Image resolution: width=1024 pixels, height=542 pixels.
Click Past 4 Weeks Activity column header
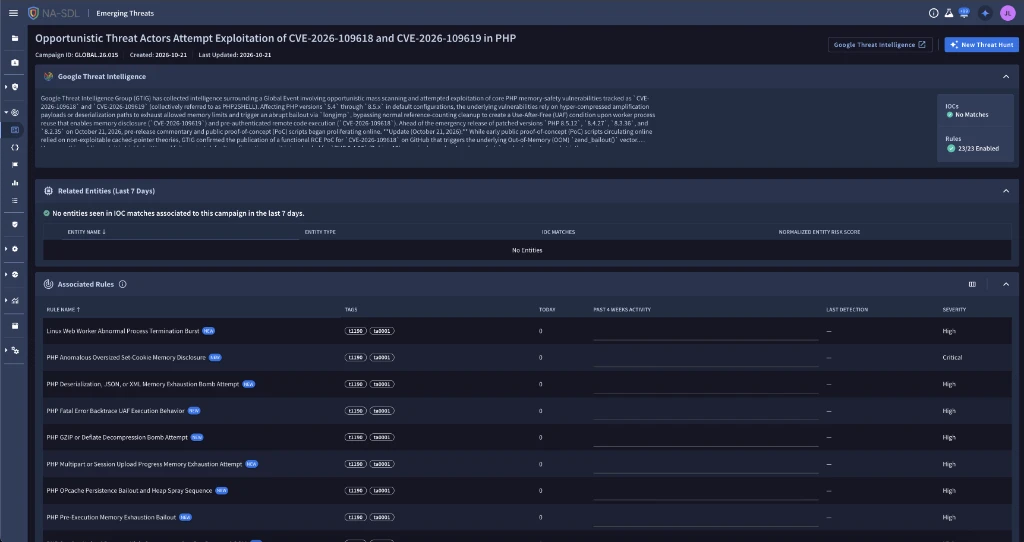coord(622,310)
